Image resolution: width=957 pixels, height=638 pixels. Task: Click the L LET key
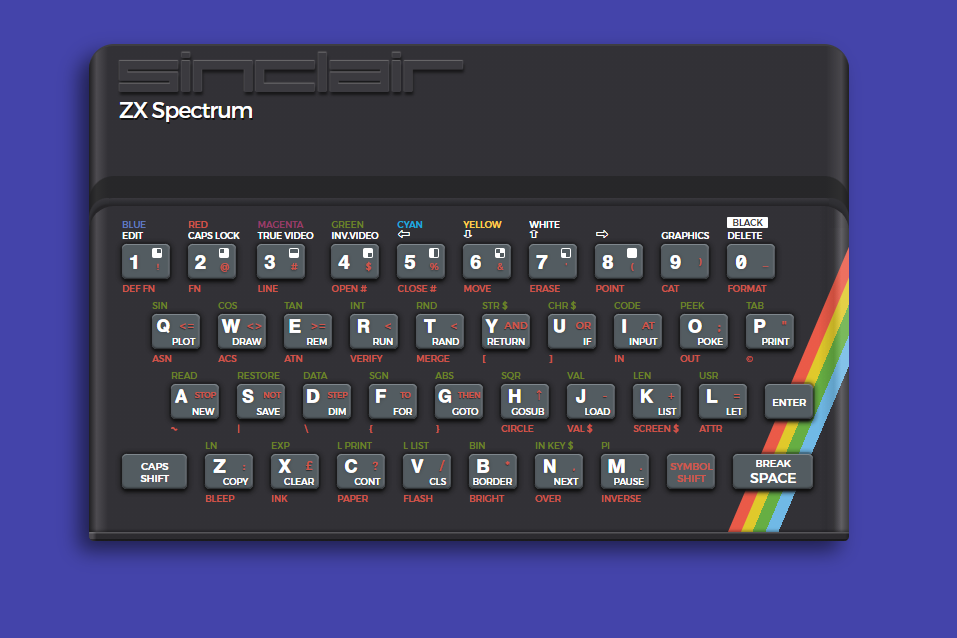[722, 402]
